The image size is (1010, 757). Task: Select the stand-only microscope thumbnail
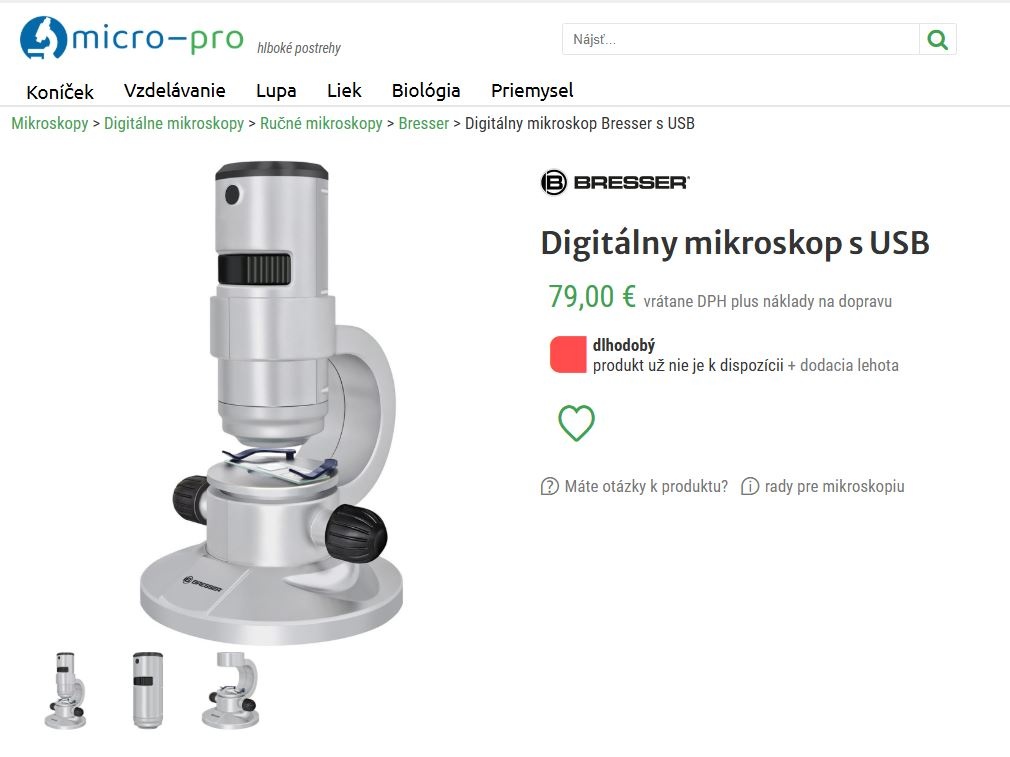pyautogui.click(x=231, y=691)
